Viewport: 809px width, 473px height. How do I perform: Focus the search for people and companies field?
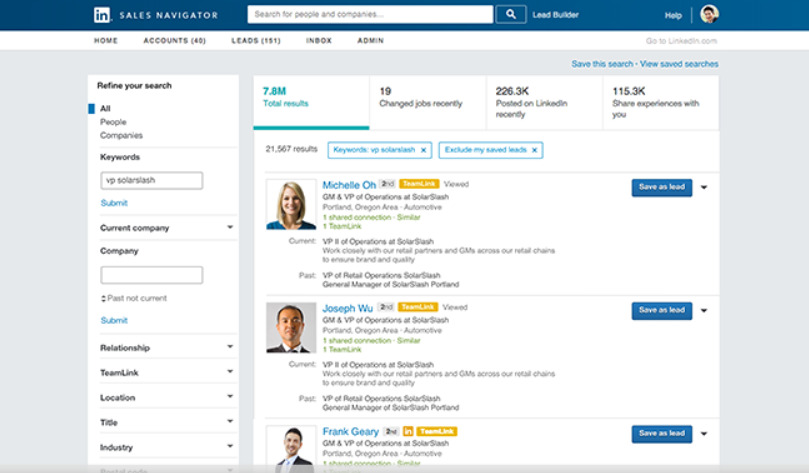pyautogui.click(x=370, y=14)
